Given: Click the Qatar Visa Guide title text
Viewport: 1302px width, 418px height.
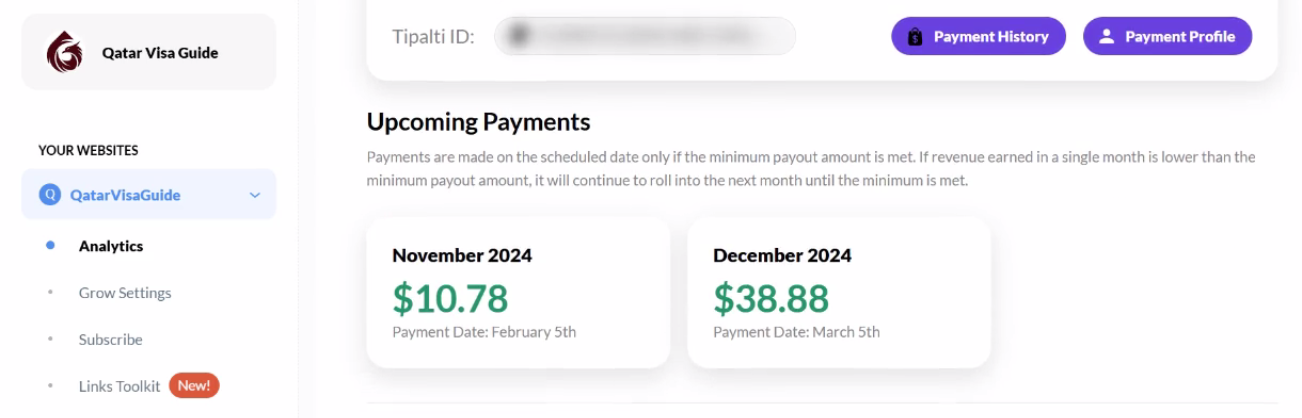Looking at the screenshot, I should [160, 53].
